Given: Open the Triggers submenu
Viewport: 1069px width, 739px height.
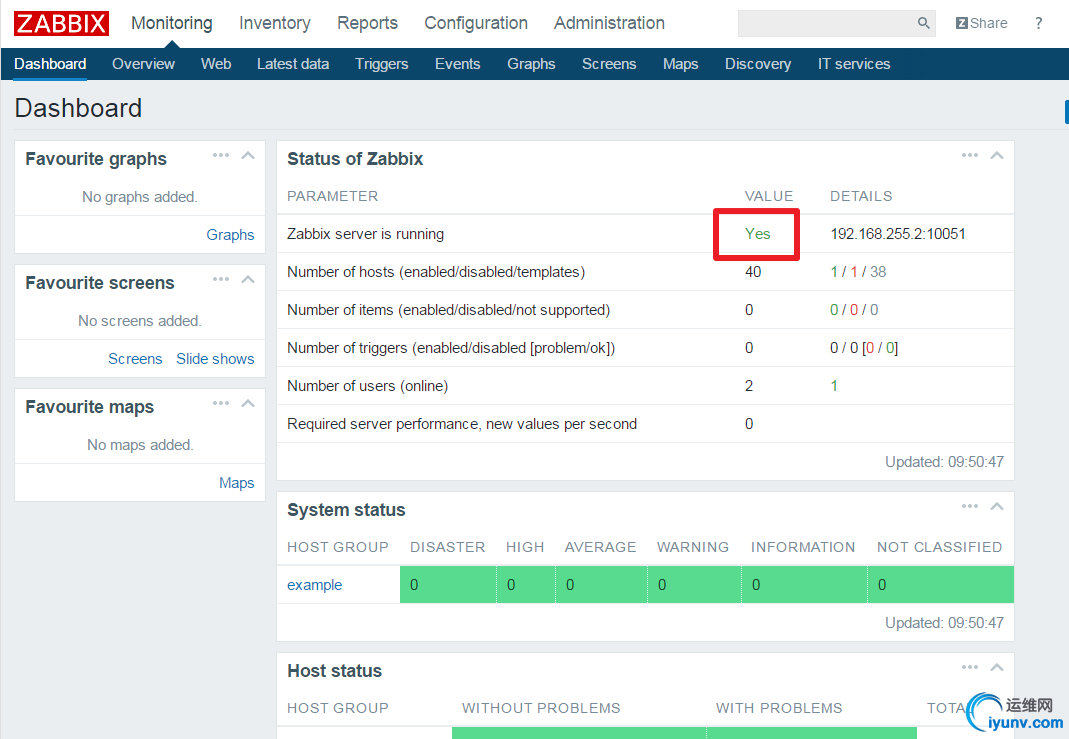Looking at the screenshot, I should point(382,64).
